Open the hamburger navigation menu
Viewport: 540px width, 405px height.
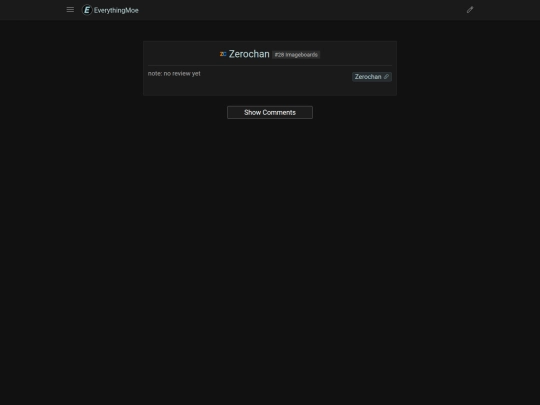[x=70, y=10]
